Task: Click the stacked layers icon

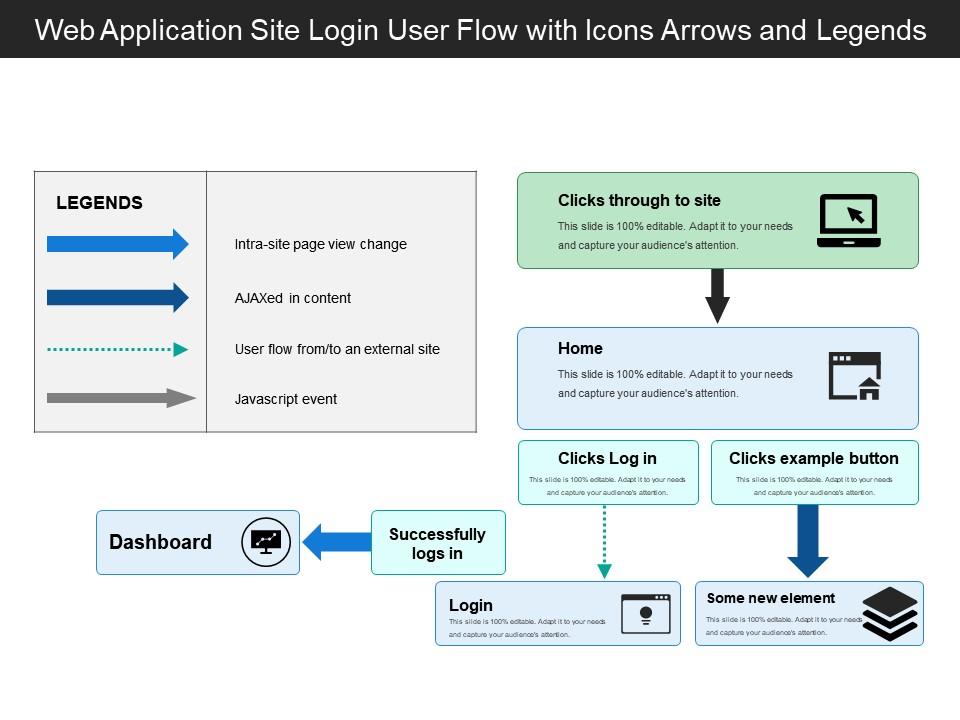Action: coord(890,613)
